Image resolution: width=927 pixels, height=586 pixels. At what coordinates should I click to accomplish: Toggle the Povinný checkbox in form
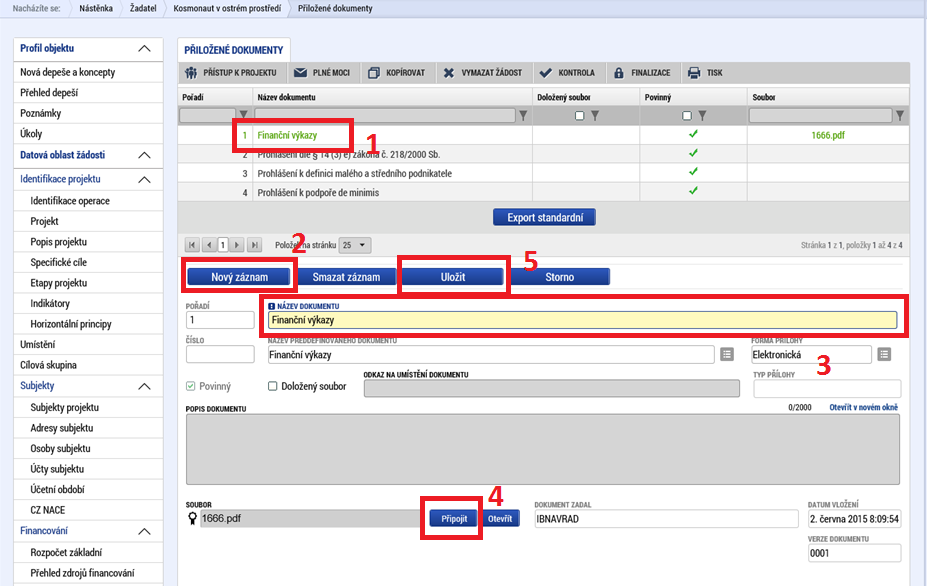pos(190,386)
